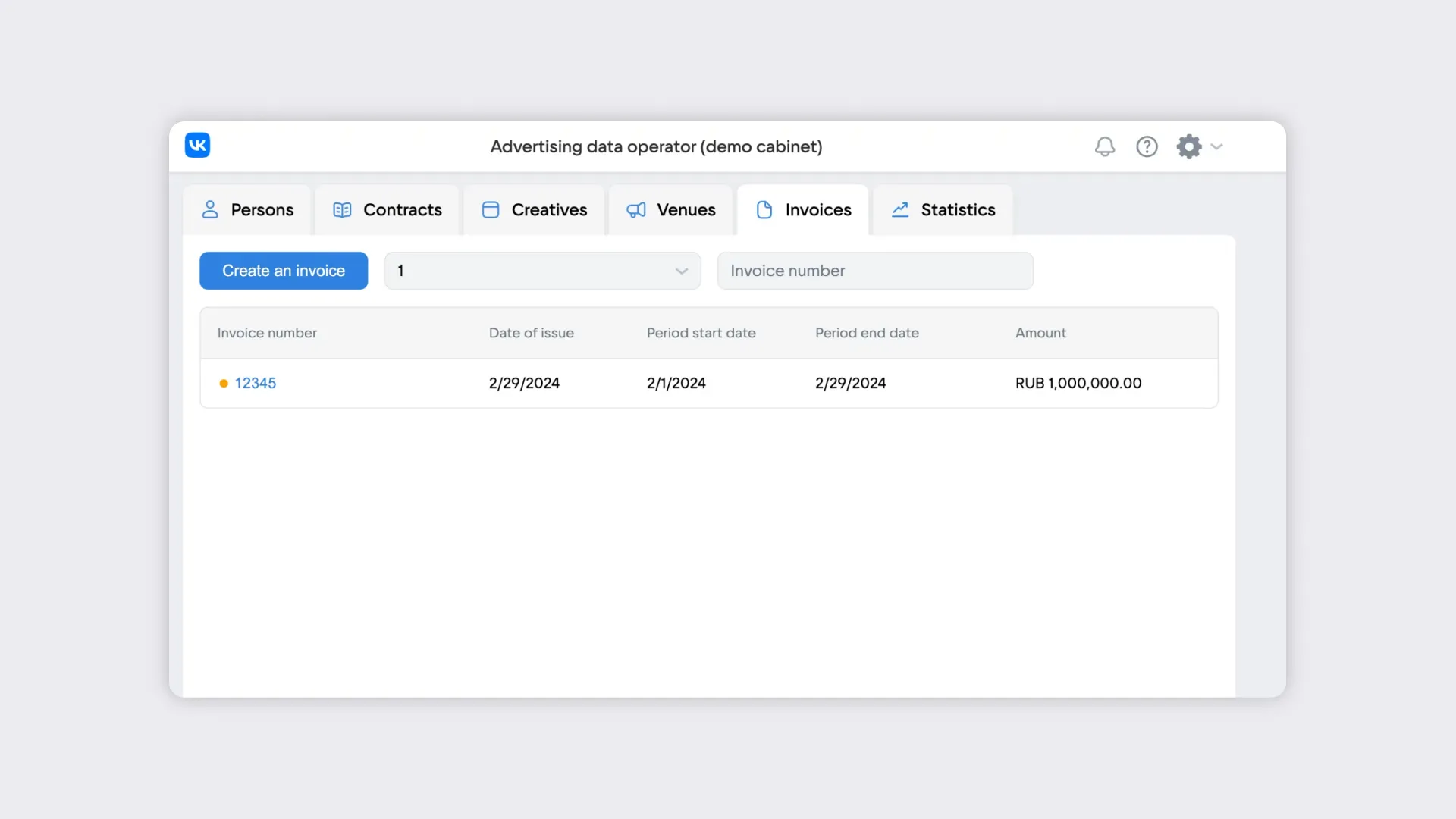Switch to the Creatives tab
Viewport: 1456px width, 819px height.
click(x=548, y=210)
